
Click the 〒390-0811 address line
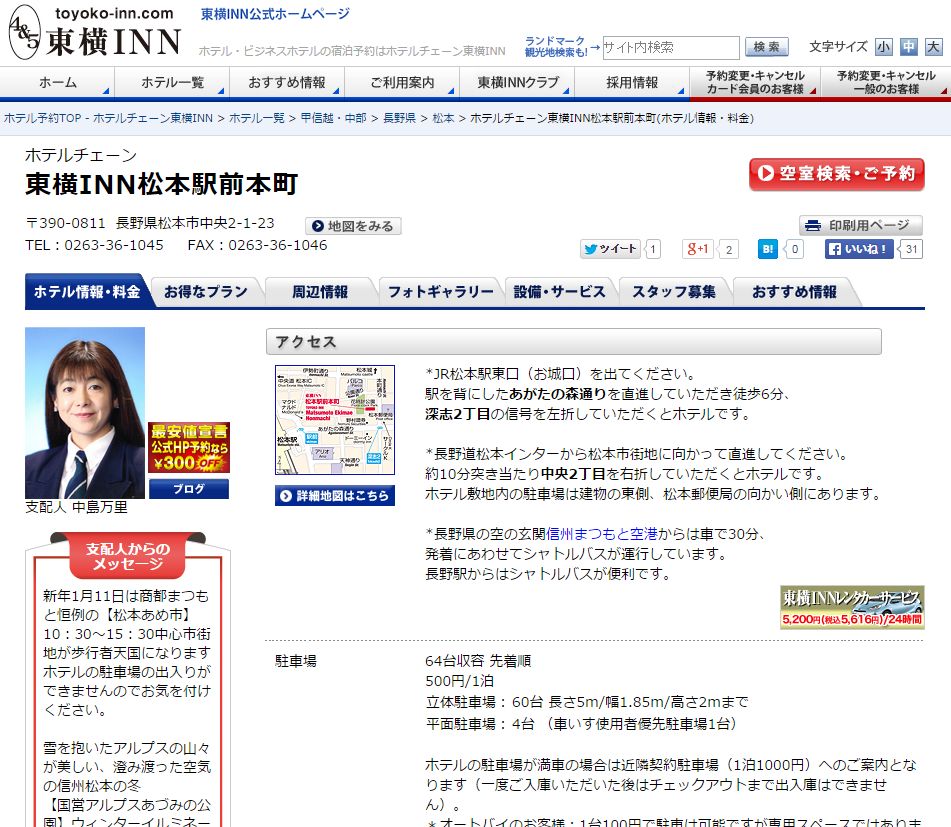coord(150,223)
